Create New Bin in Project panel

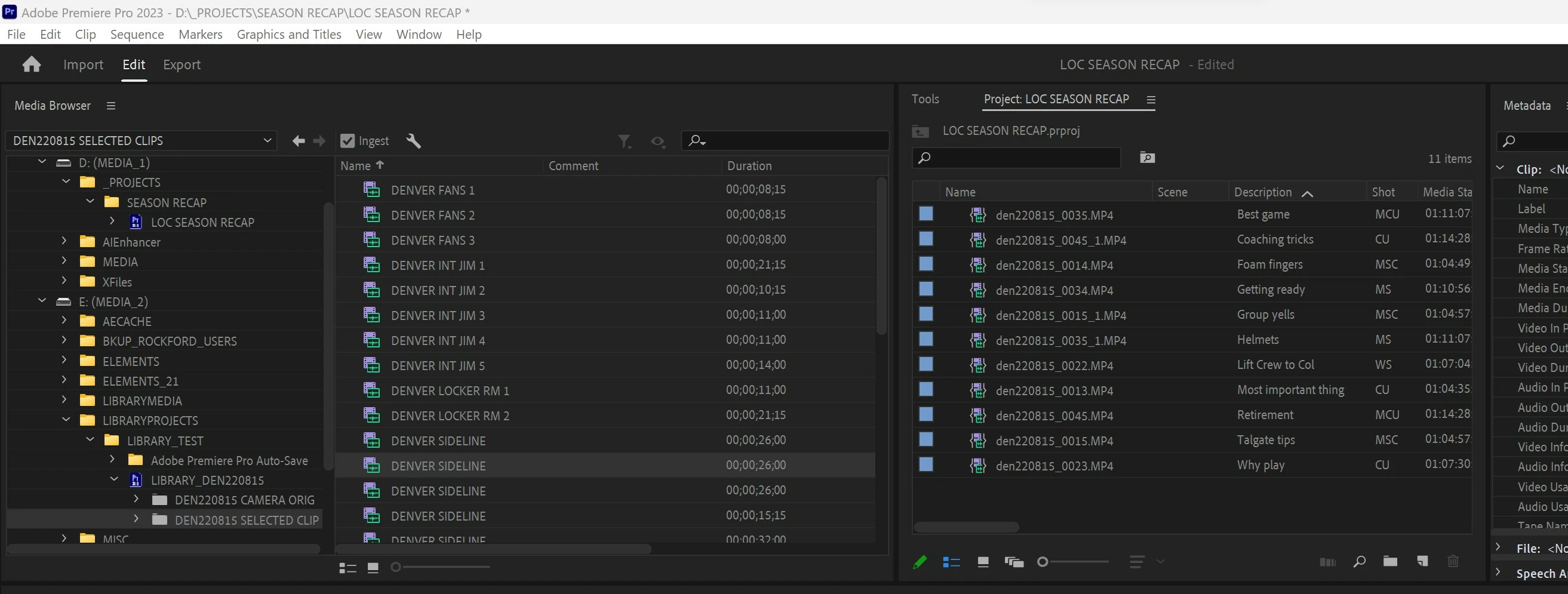click(x=1390, y=561)
